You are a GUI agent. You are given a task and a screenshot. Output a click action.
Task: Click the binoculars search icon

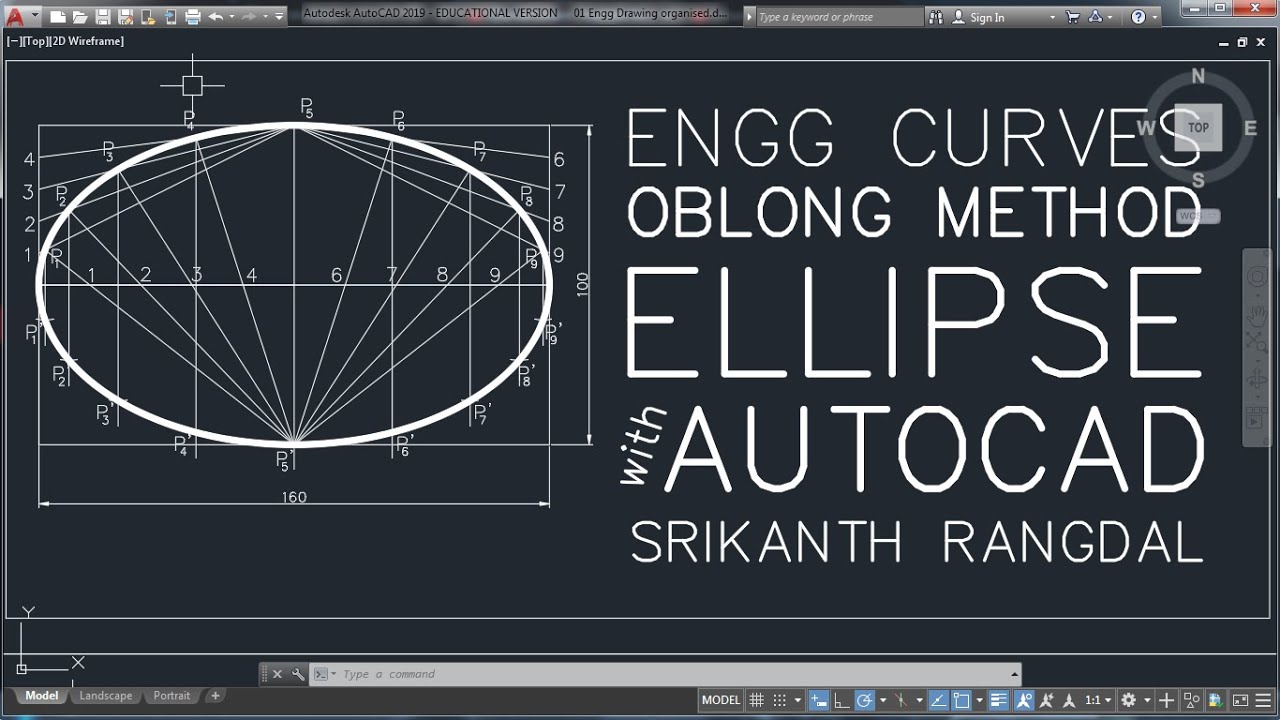[x=936, y=17]
